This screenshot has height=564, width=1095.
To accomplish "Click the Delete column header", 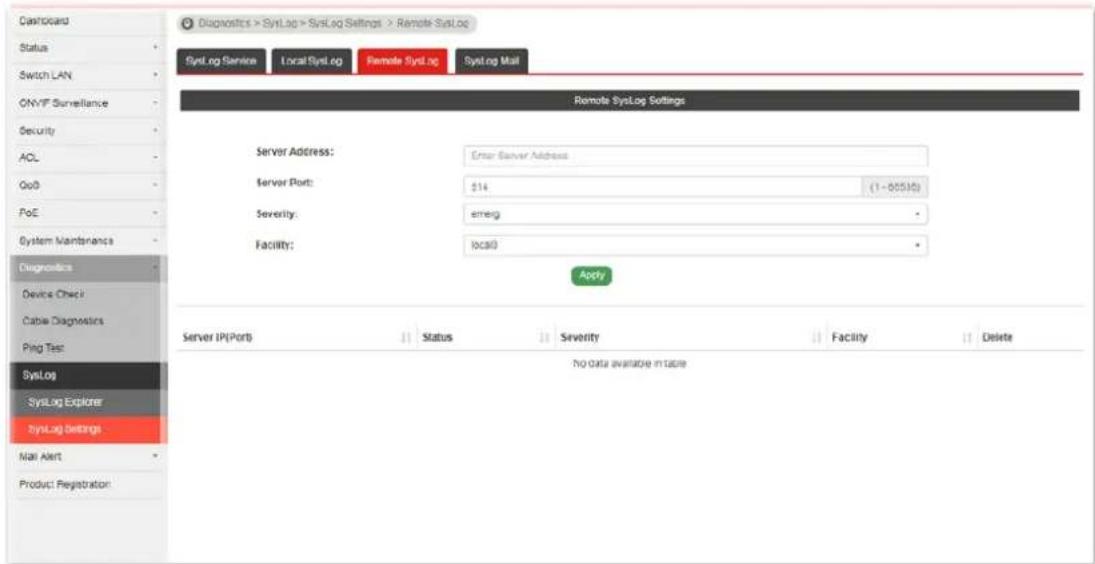I will tap(997, 338).
